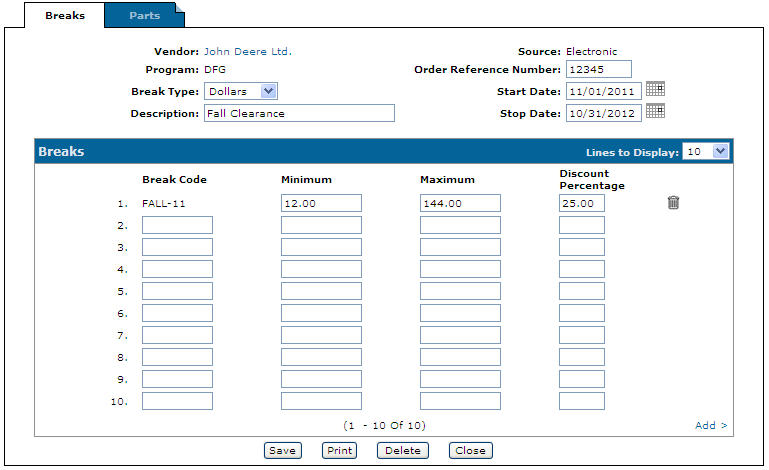The width and height of the screenshot is (769, 470).
Task: Click the (1 - 10 Of 10) pagination text
Action: [x=384, y=425]
